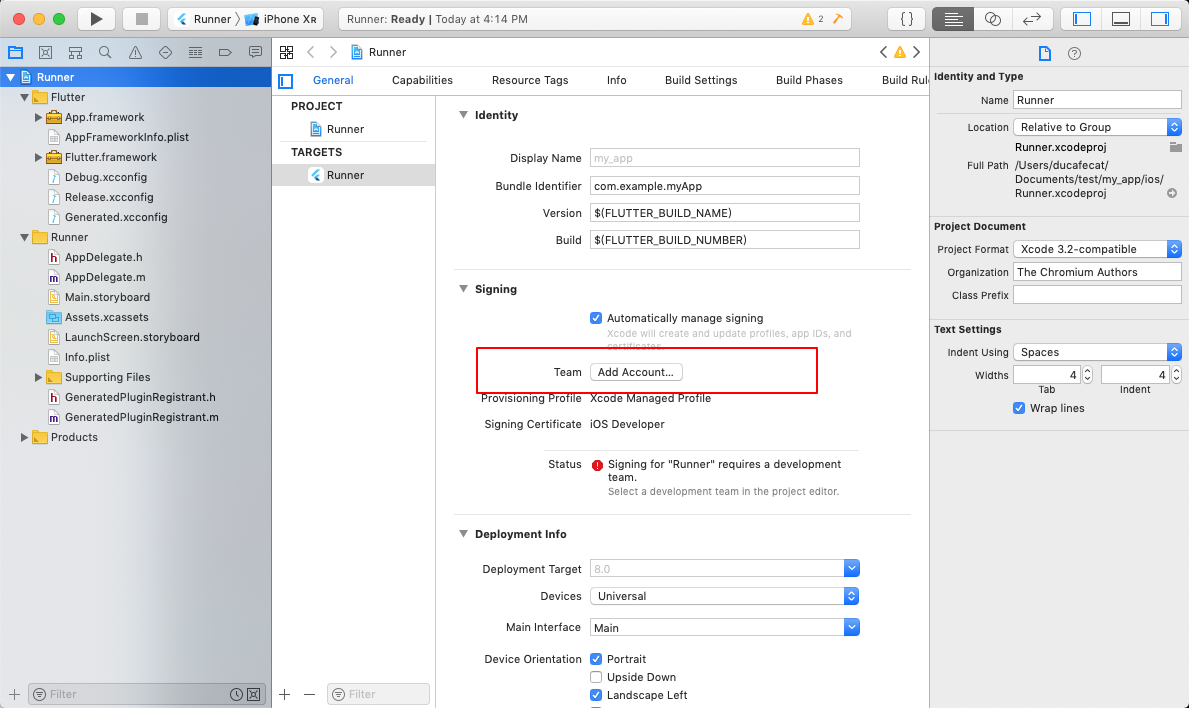The width and height of the screenshot is (1189, 708).
Task: Open the Report navigator speech bubble icon
Action: [255, 52]
